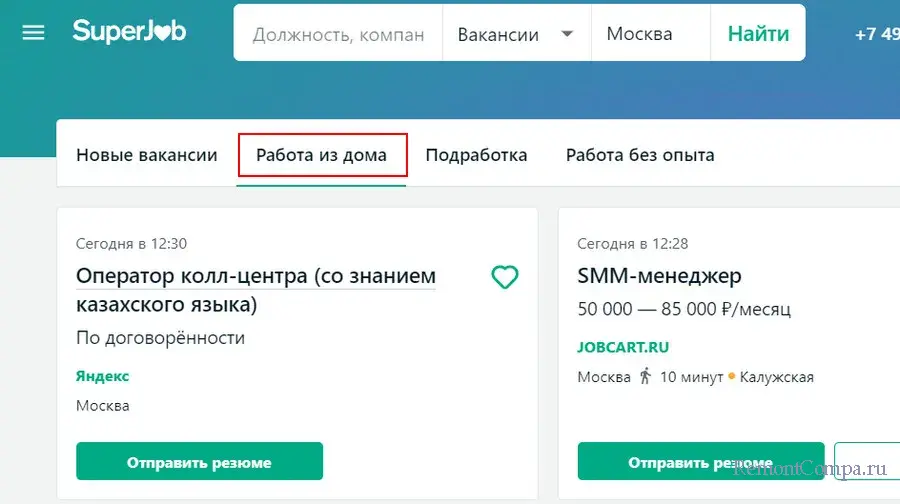Open the Подработка tab
This screenshot has width=900, height=504.
coord(476,155)
